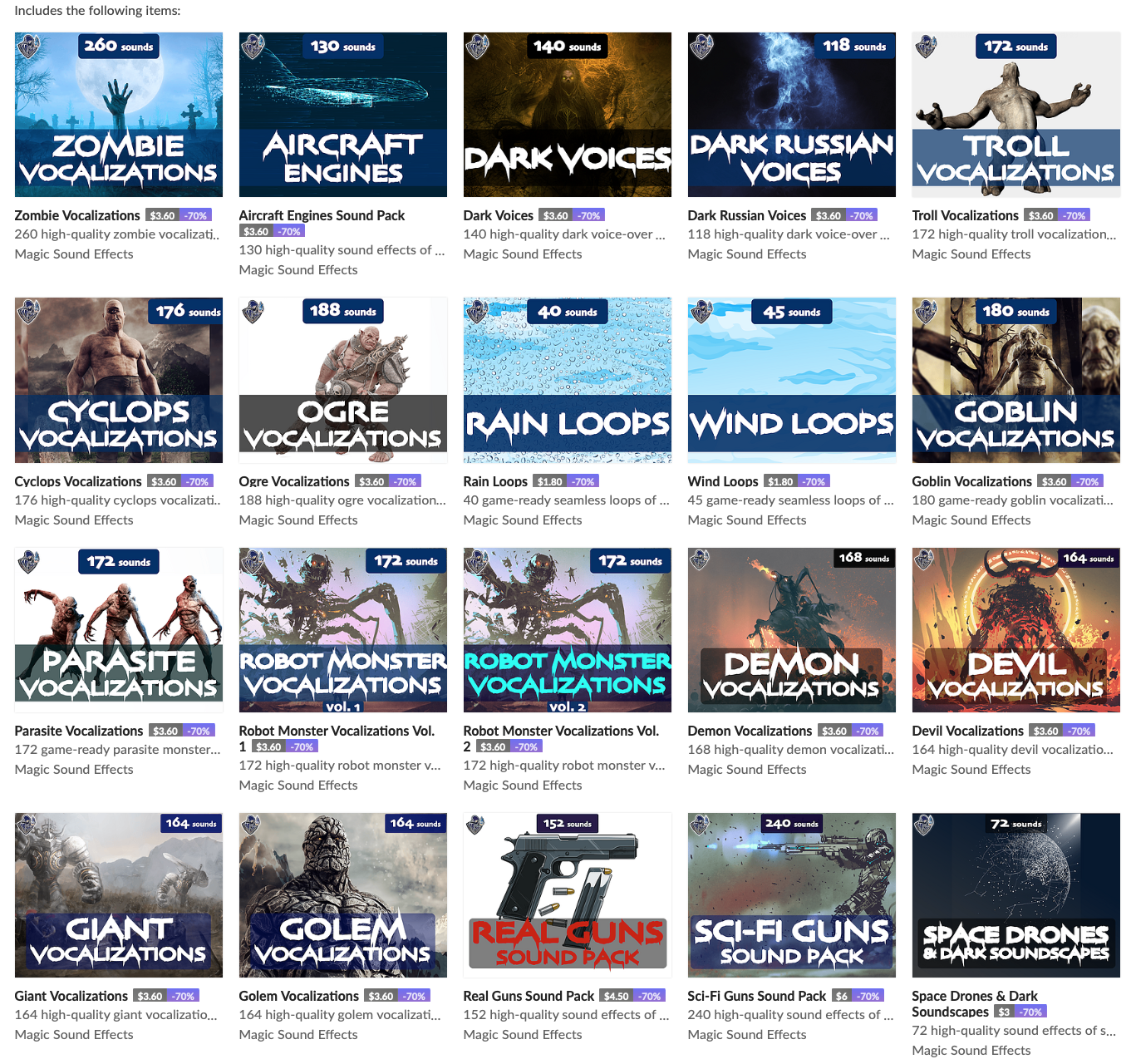Open the Aircraft Engines cover image
This screenshot has height=1064, width=1131.
(343, 115)
